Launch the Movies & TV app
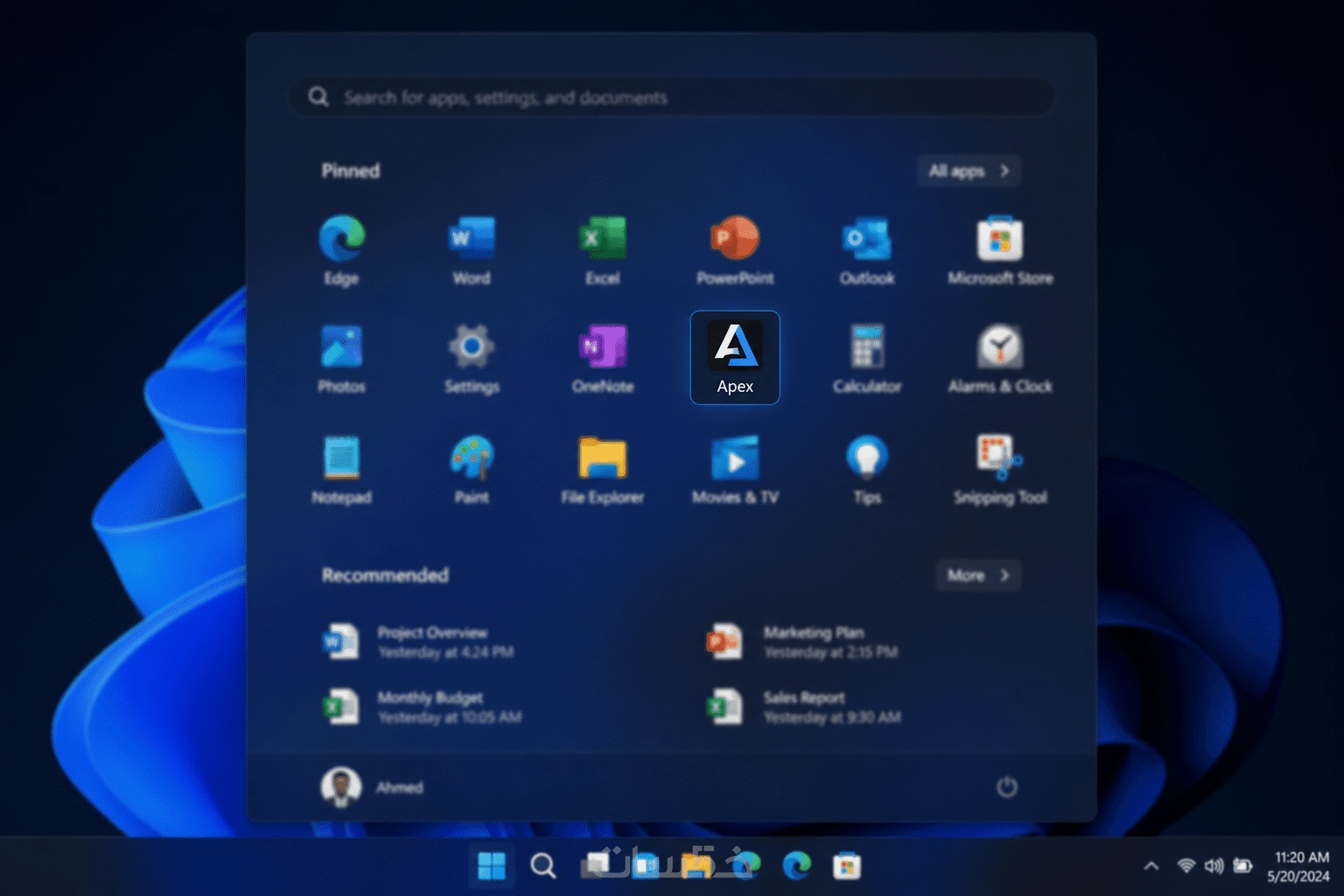The image size is (1344, 896). click(735, 469)
